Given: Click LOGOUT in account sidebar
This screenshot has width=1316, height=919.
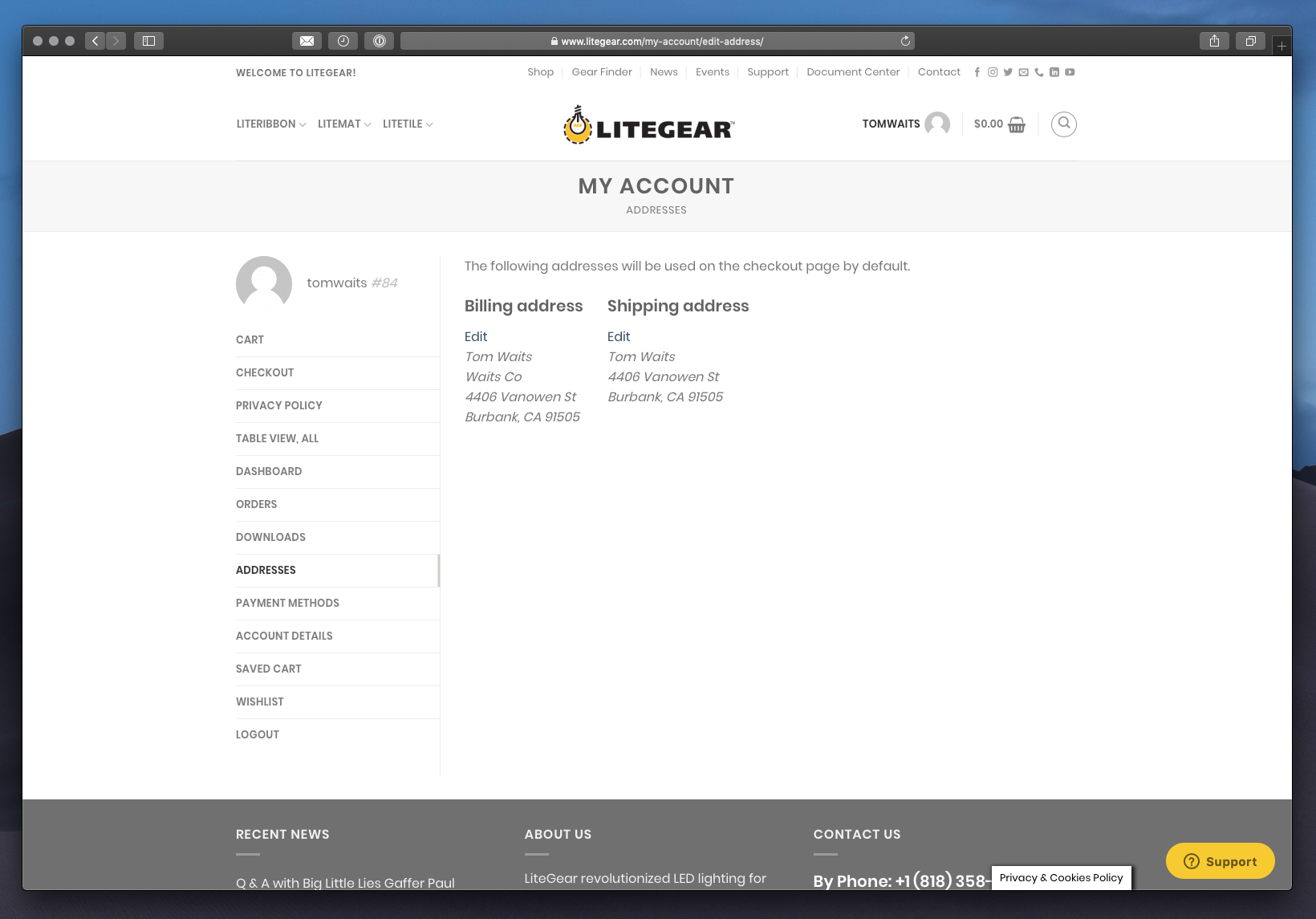Looking at the screenshot, I should tap(338, 735).
